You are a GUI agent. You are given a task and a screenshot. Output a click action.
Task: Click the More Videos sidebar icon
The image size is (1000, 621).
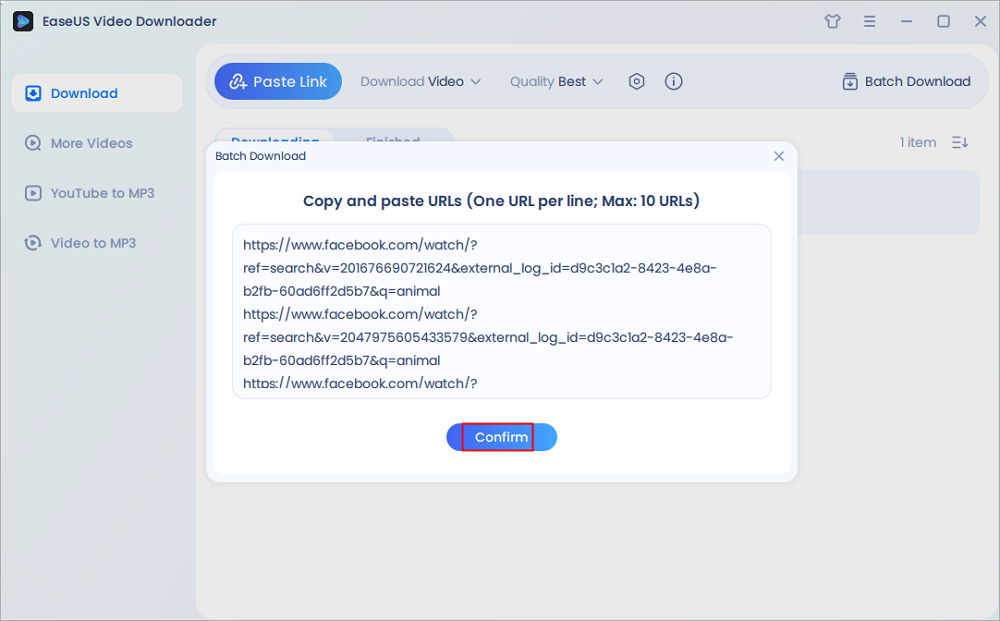tap(33, 143)
